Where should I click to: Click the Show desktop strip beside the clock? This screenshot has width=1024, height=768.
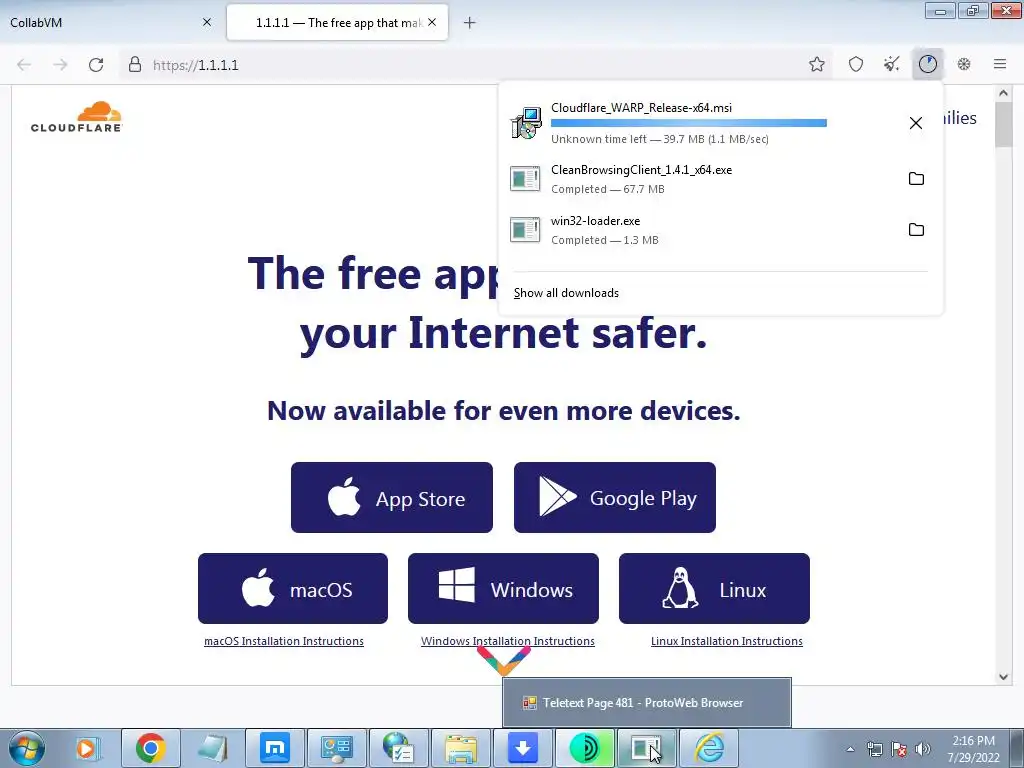1017,749
